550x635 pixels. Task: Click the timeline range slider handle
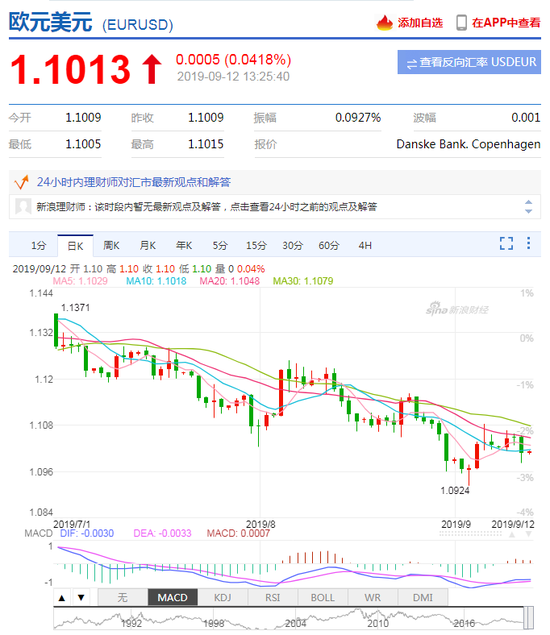point(528,618)
